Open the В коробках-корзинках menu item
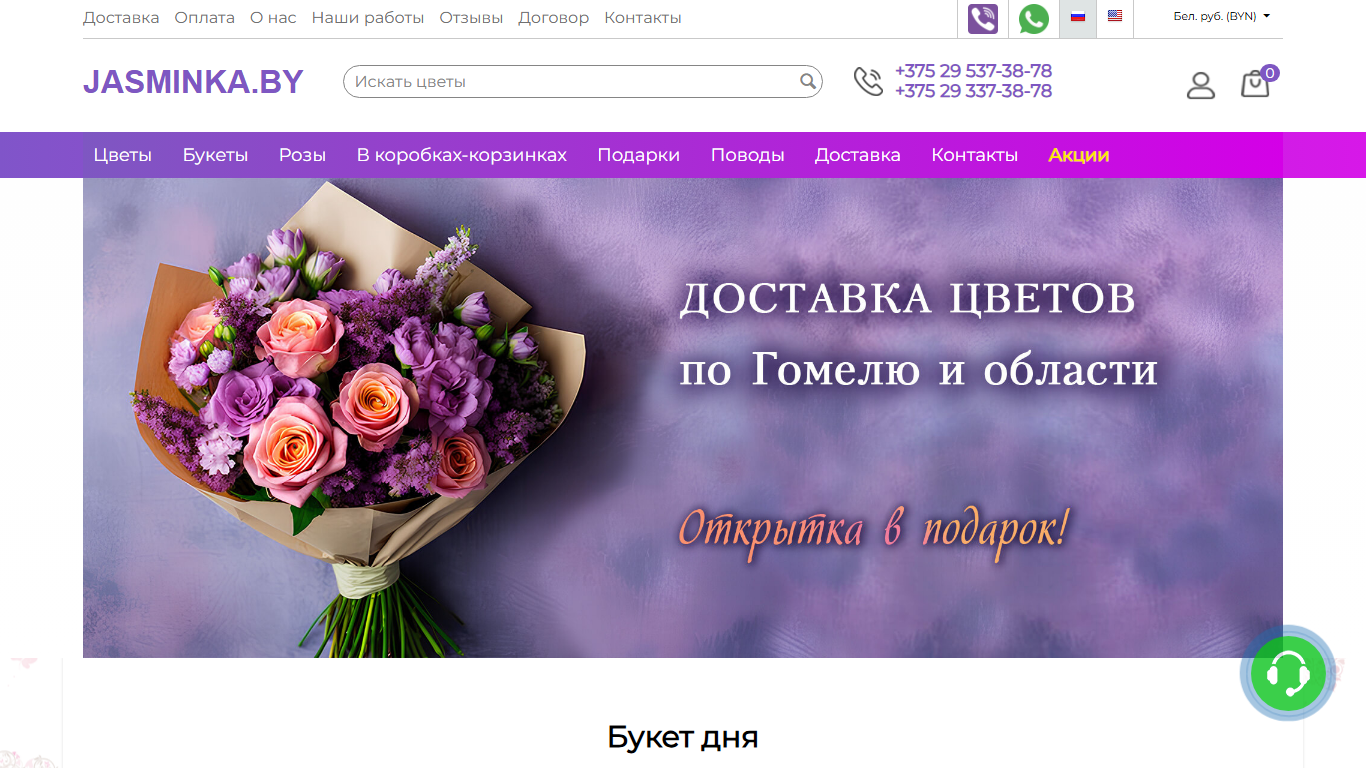 pyautogui.click(x=462, y=155)
